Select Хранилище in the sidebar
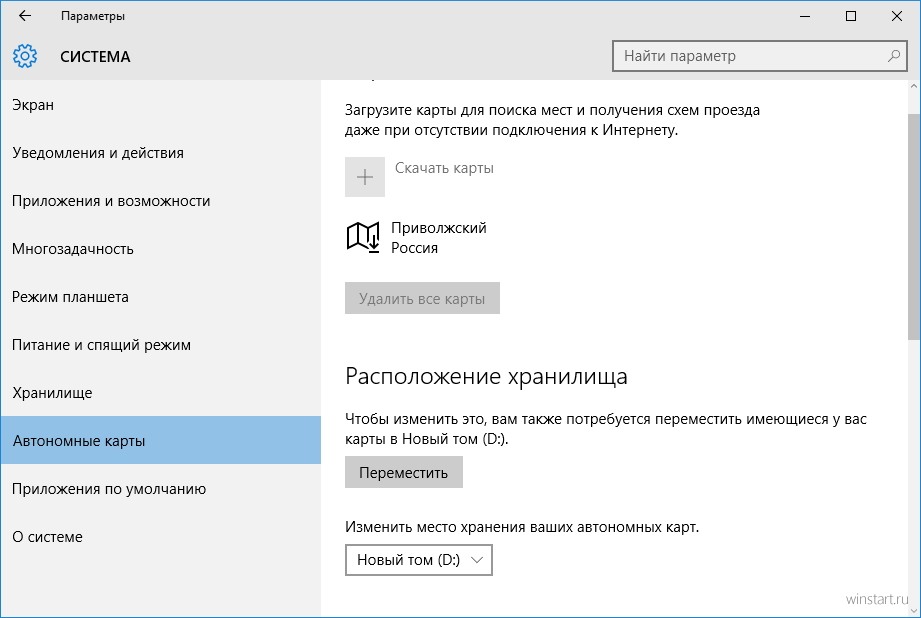921x618 pixels. coord(160,393)
